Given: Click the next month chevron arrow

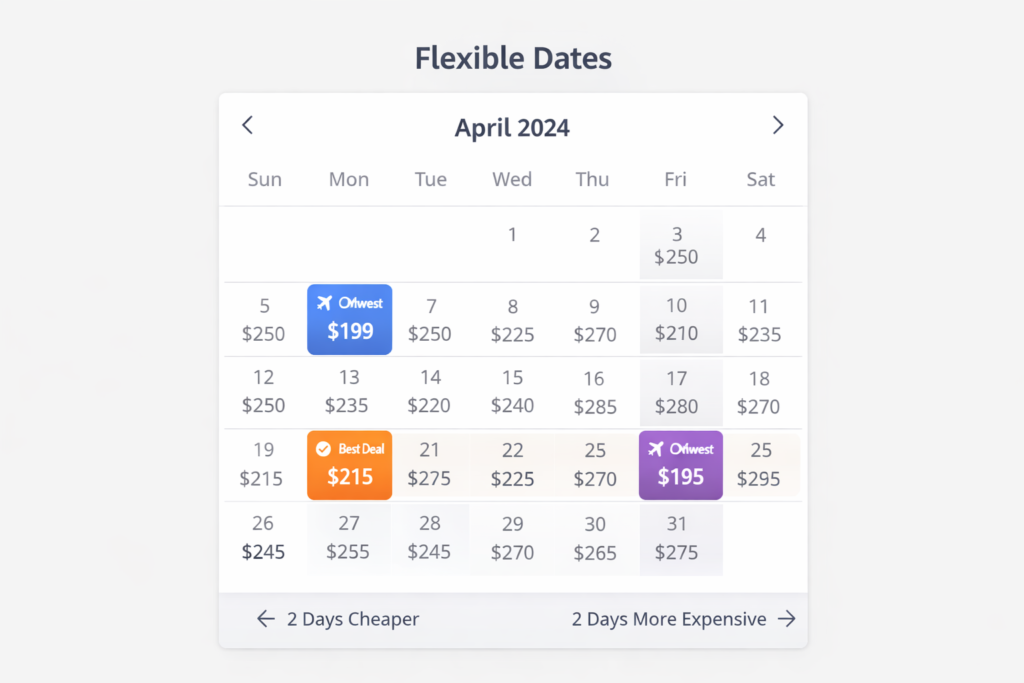Looking at the screenshot, I should pos(778,125).
